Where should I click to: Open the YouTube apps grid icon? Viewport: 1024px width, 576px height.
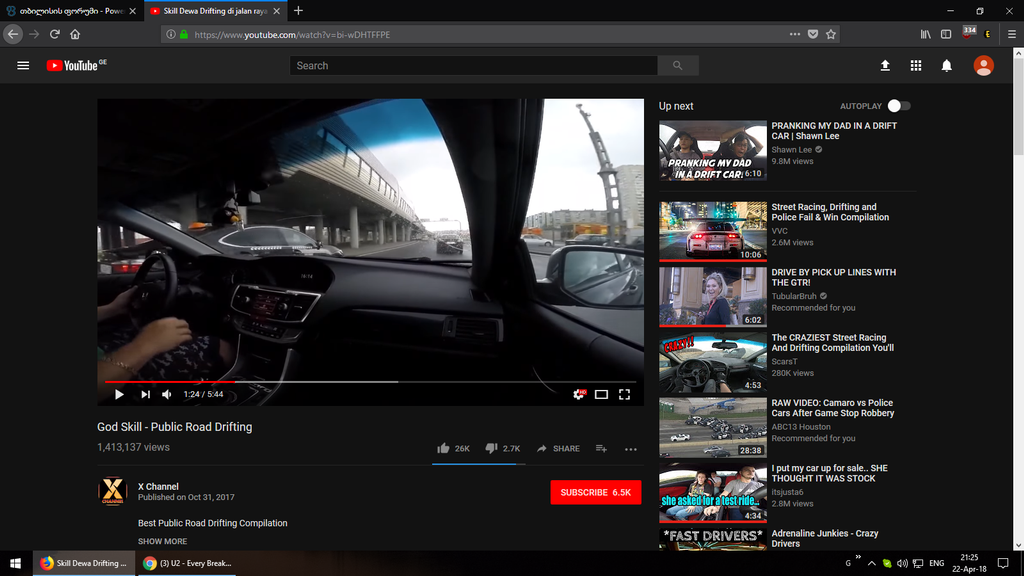point(916,65)
